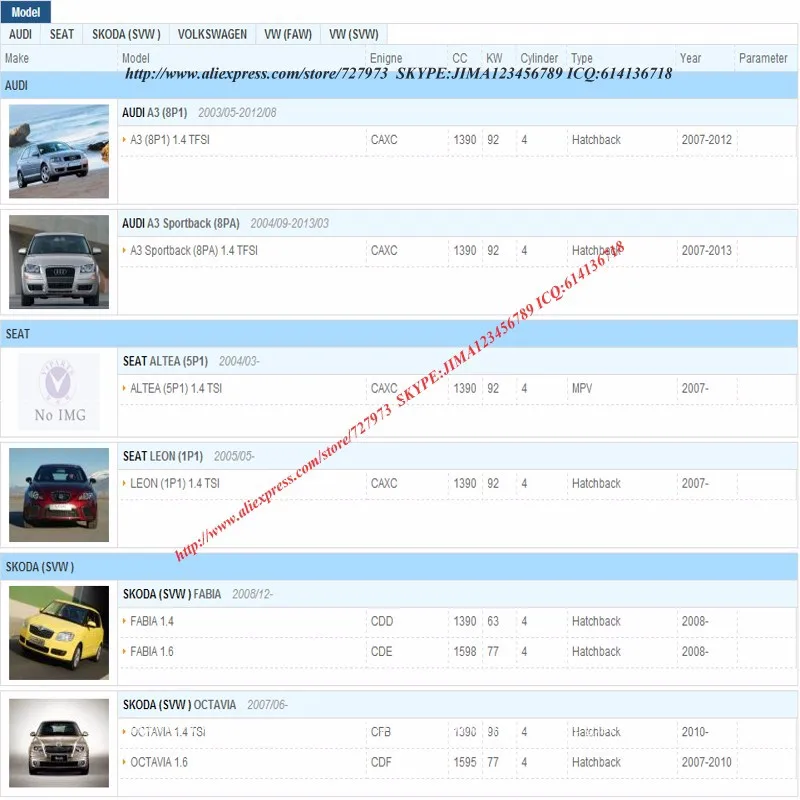Click the 2007-2013 year cell
The image size is (800, 800).
click(707, 251)
